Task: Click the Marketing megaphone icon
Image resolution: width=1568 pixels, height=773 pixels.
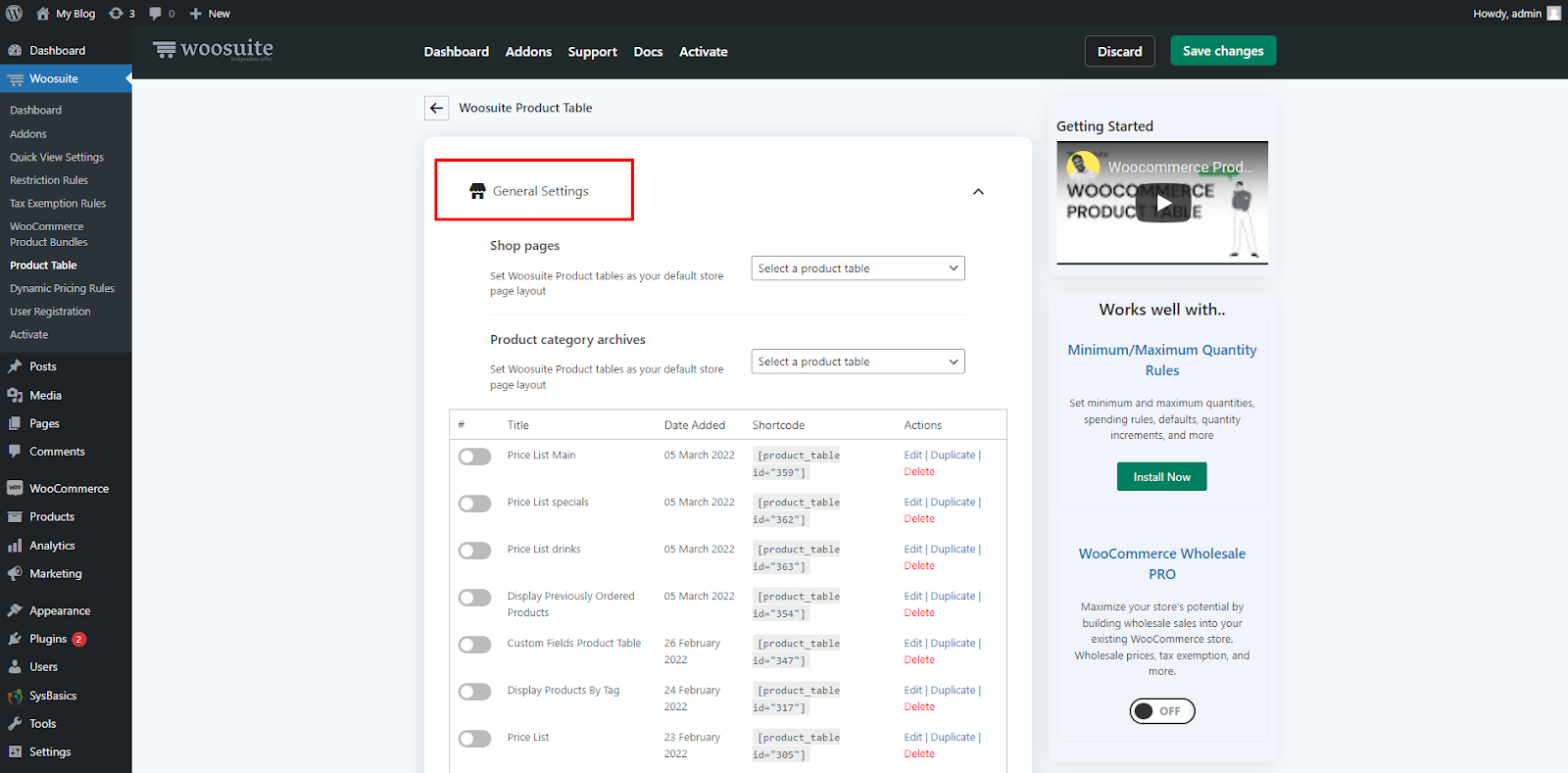Action: pos(15,574)
